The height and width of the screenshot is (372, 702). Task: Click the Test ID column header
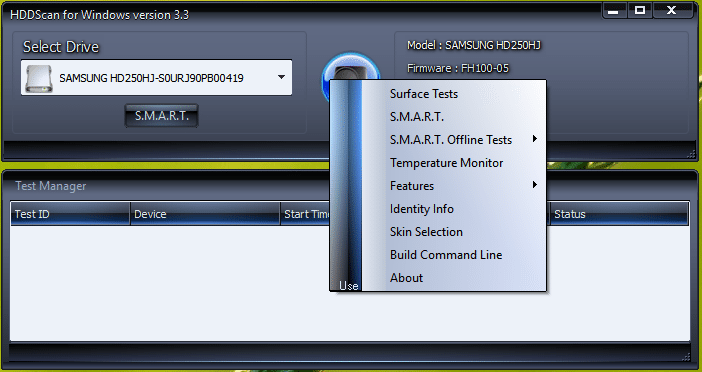point(70,214)
